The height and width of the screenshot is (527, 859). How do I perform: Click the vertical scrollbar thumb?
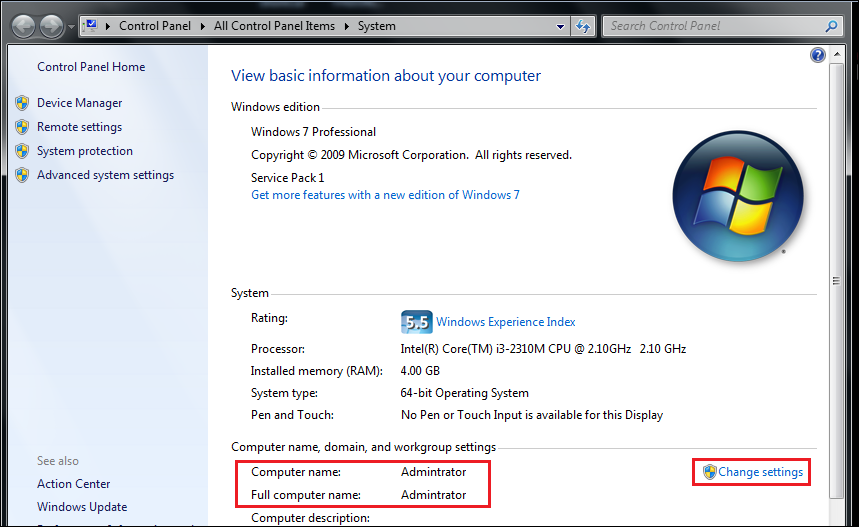[x=837, y=280]
